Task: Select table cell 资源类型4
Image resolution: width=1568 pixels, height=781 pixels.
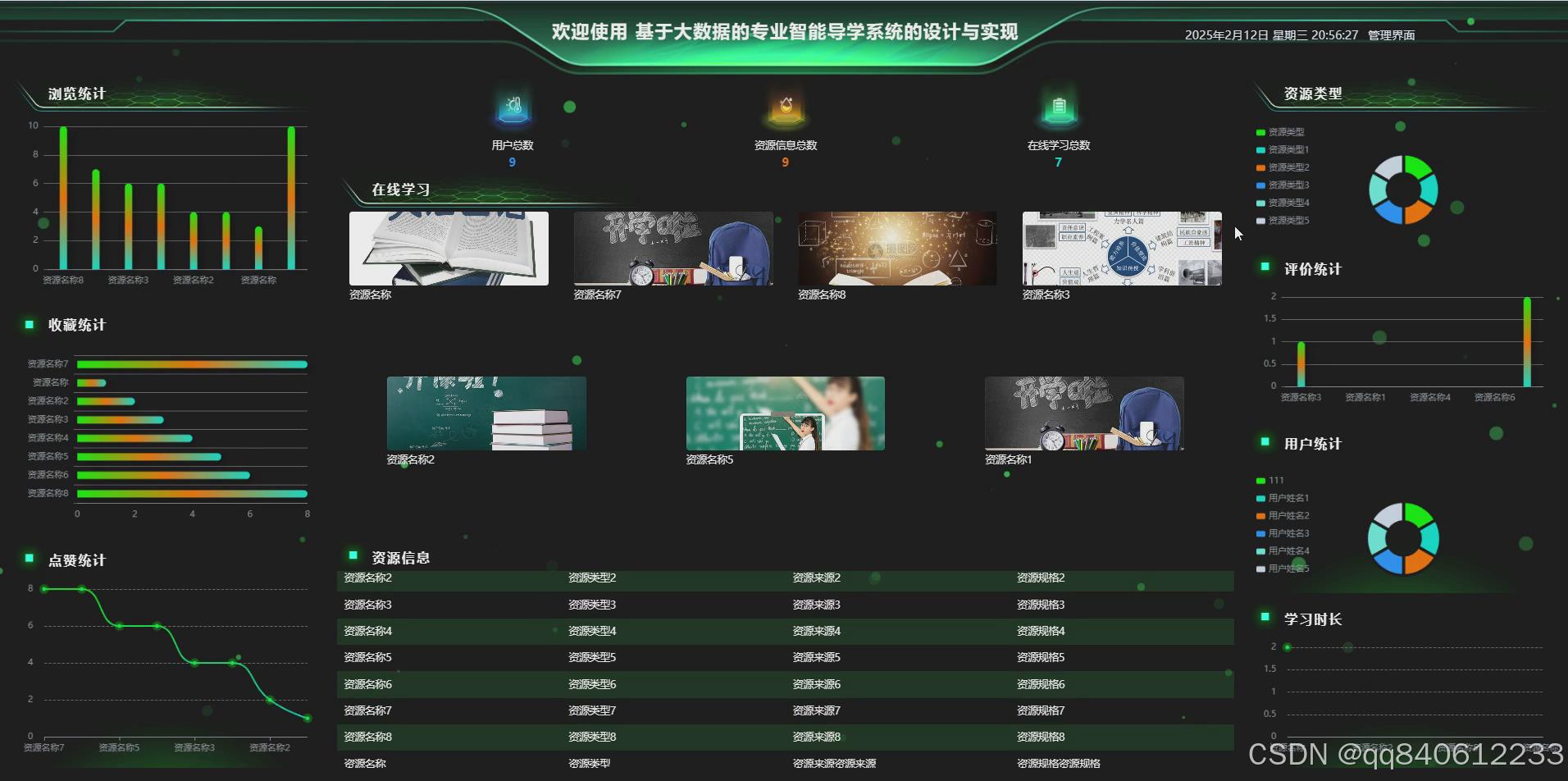Action: point(592,632)
